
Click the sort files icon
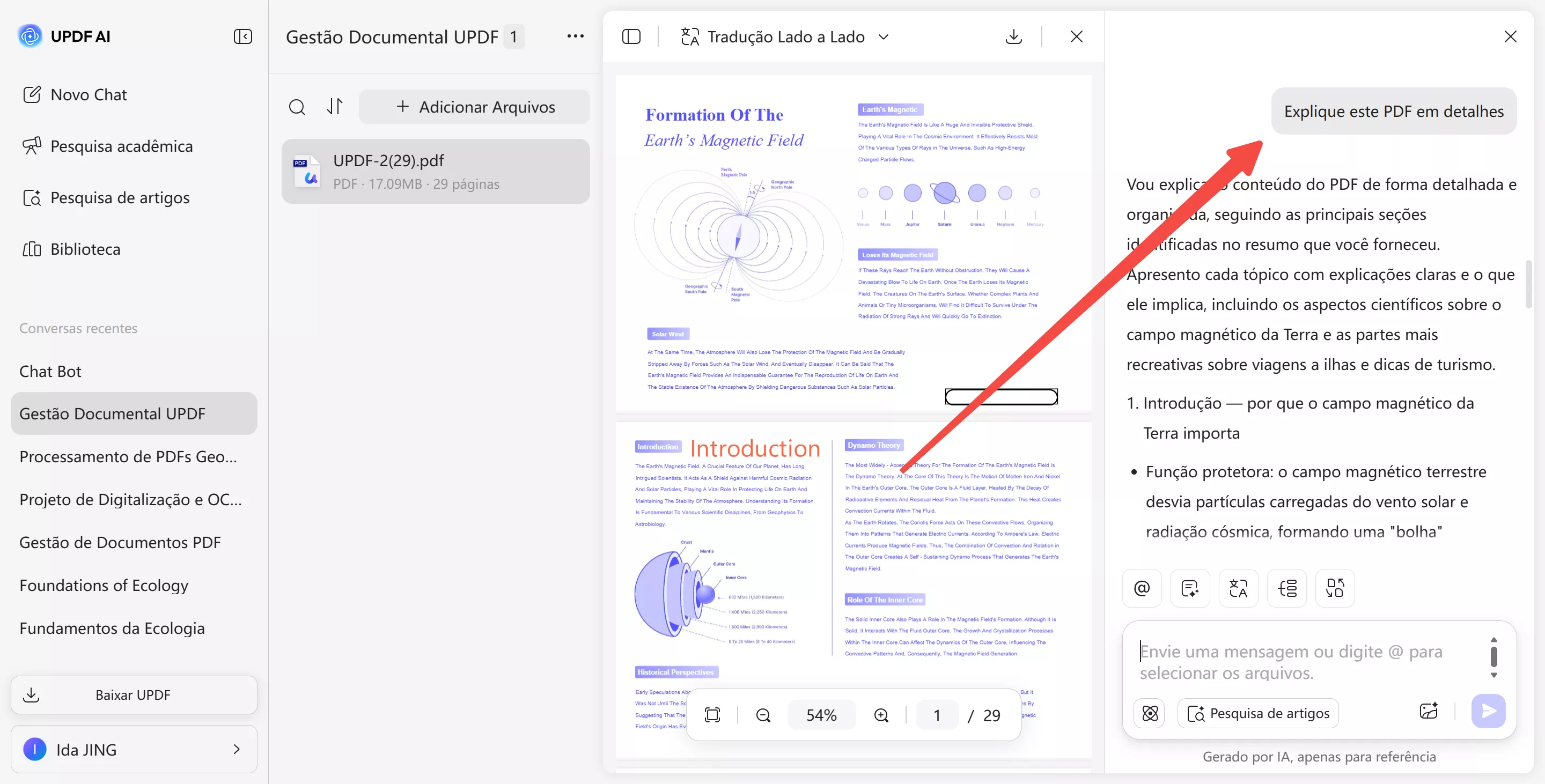(335, 107)
